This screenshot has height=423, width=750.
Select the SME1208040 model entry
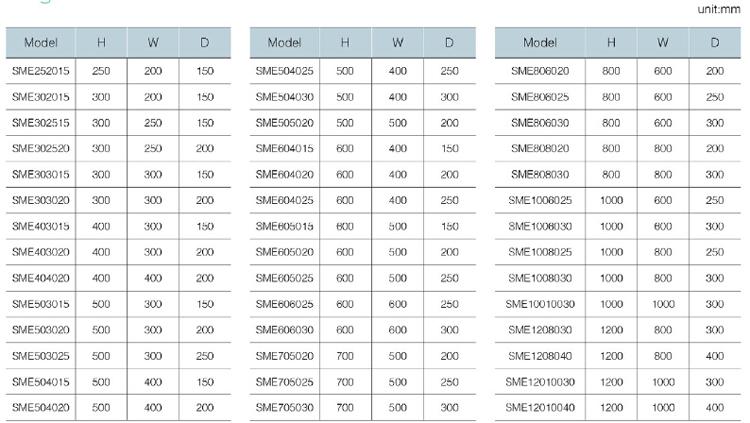pyautogui.click(x=540, y=356)
